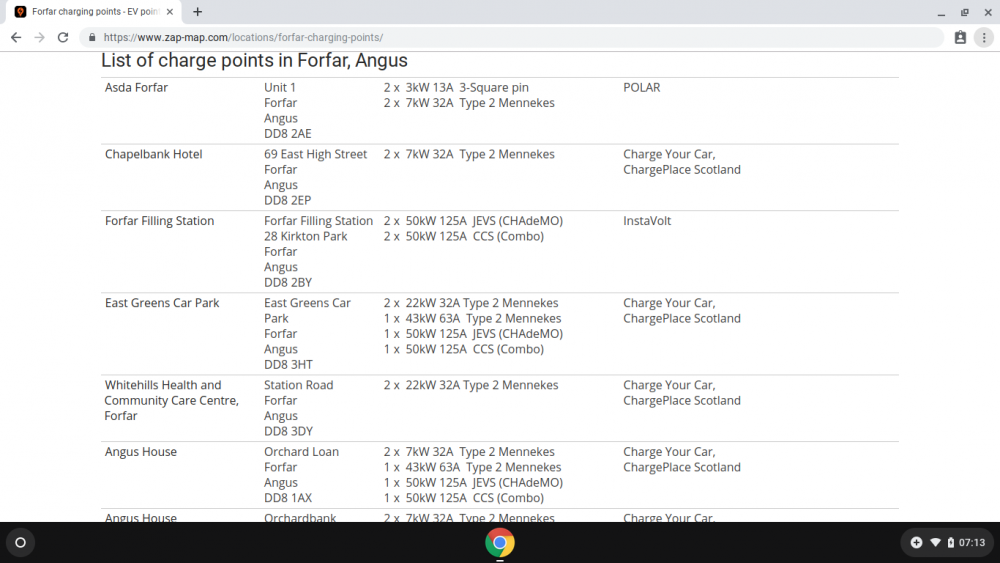Click the 'POLAR' network text
Screen dimensions: 1000x563
[642, 87]
